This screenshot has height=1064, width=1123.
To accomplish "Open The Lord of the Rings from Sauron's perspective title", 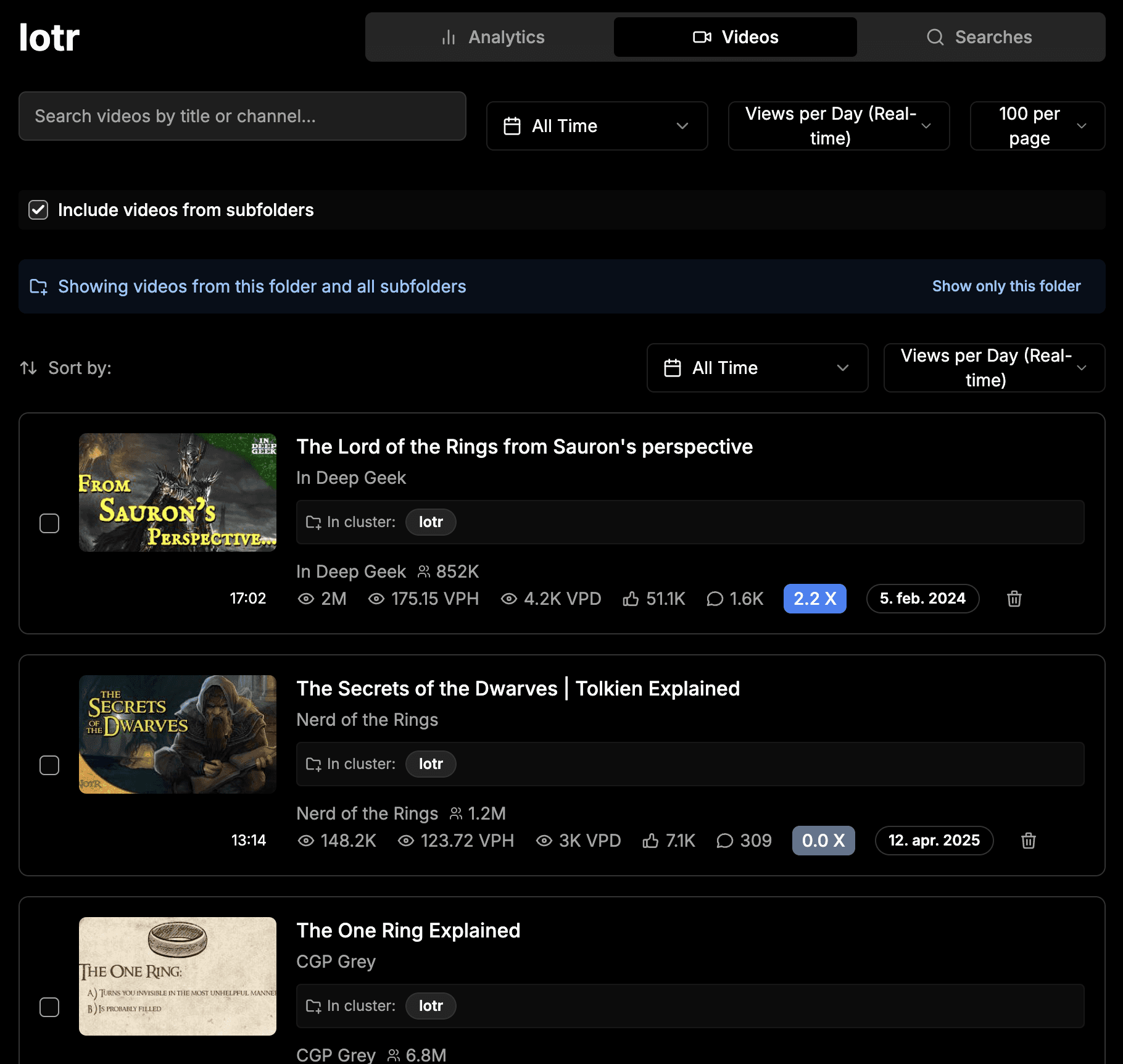I will click(x=524, y=447).
